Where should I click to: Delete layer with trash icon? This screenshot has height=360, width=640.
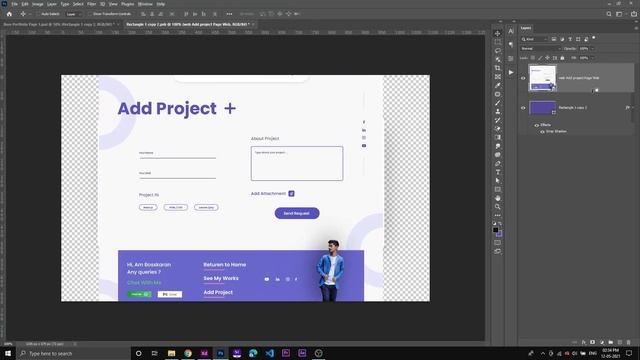[629, 342]
